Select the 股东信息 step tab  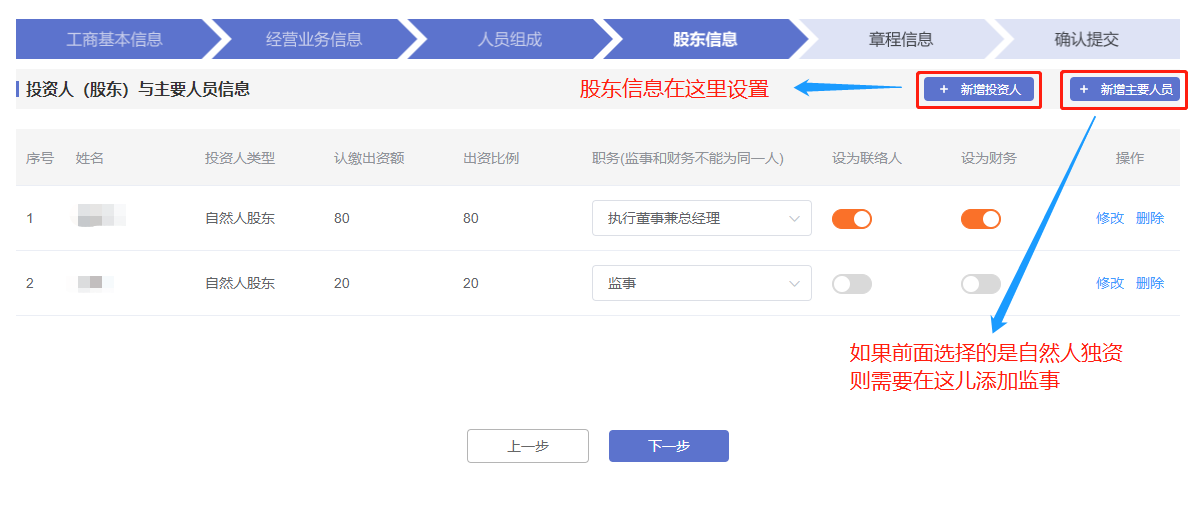pos(705,40)
